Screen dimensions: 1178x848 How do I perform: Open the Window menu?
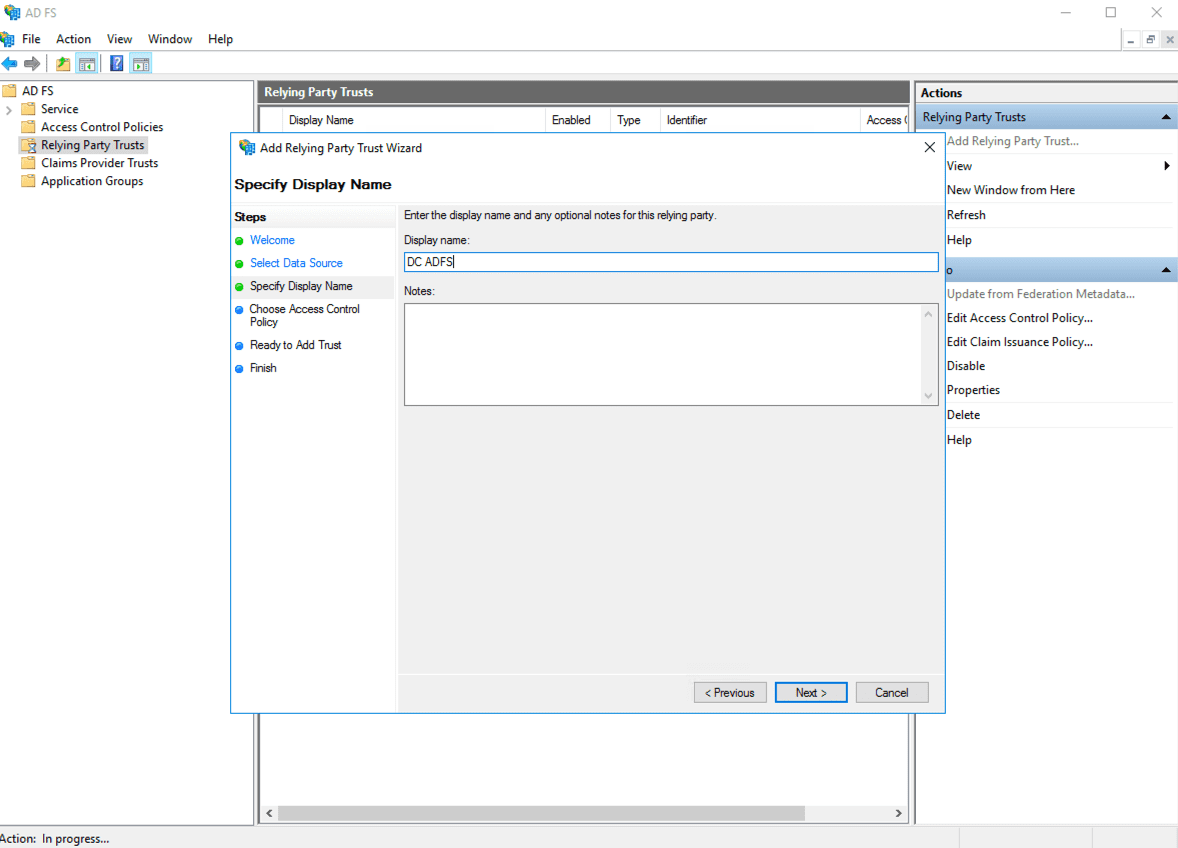click(x=169, y=39)
